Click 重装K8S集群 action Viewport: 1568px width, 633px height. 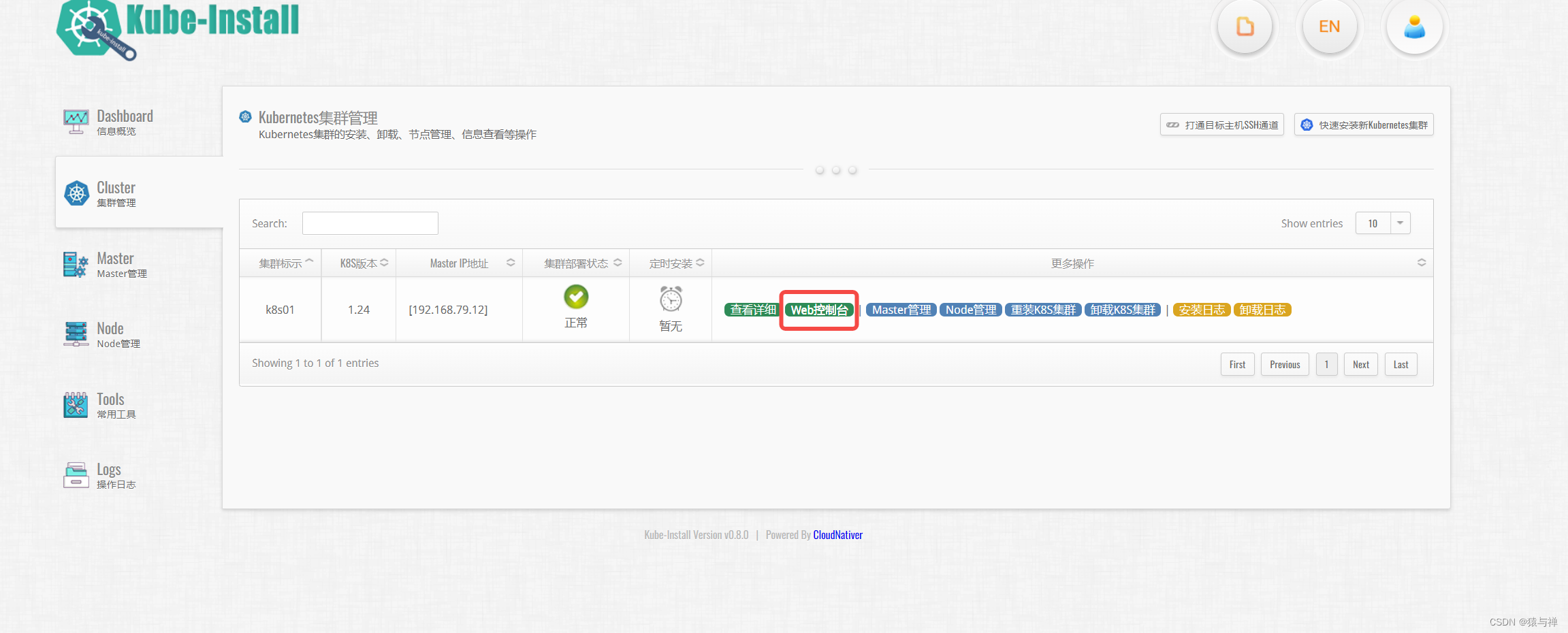1043,310
